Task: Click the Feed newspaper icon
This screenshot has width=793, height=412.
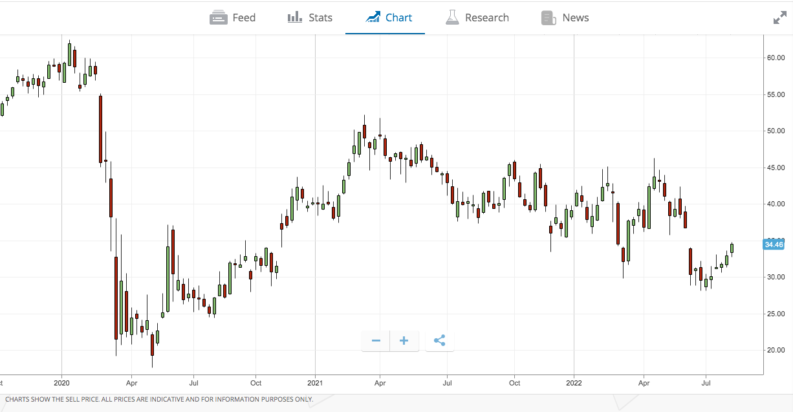Action: click(x=218, y=18)
